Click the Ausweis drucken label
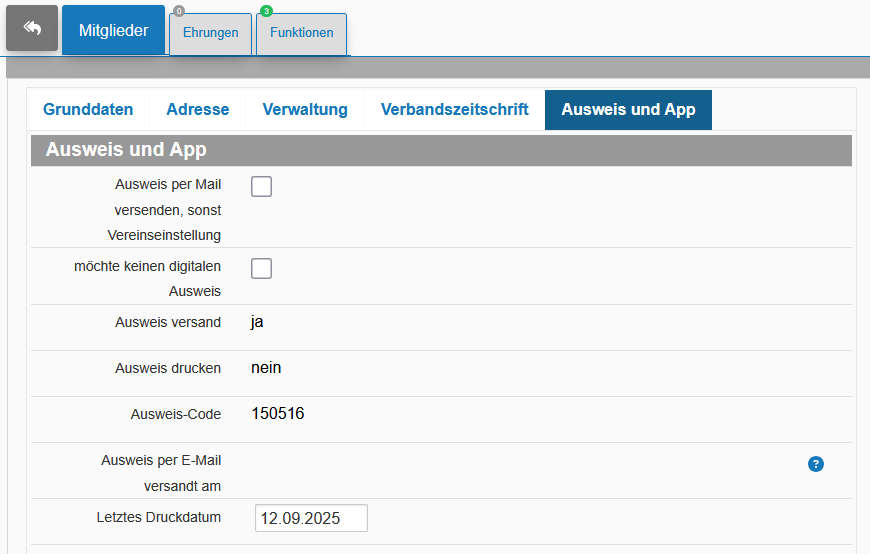Screen dimensions: 870x554 tap(168, 368)
